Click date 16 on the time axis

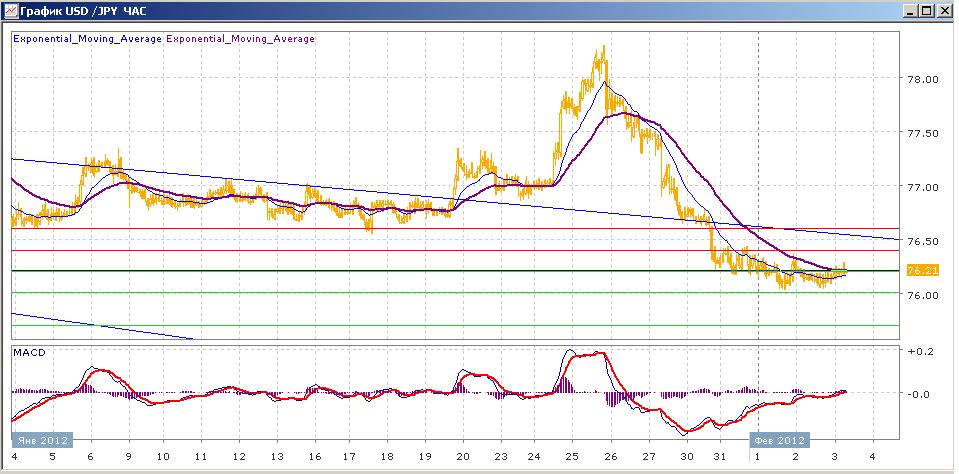click(316, 457)
